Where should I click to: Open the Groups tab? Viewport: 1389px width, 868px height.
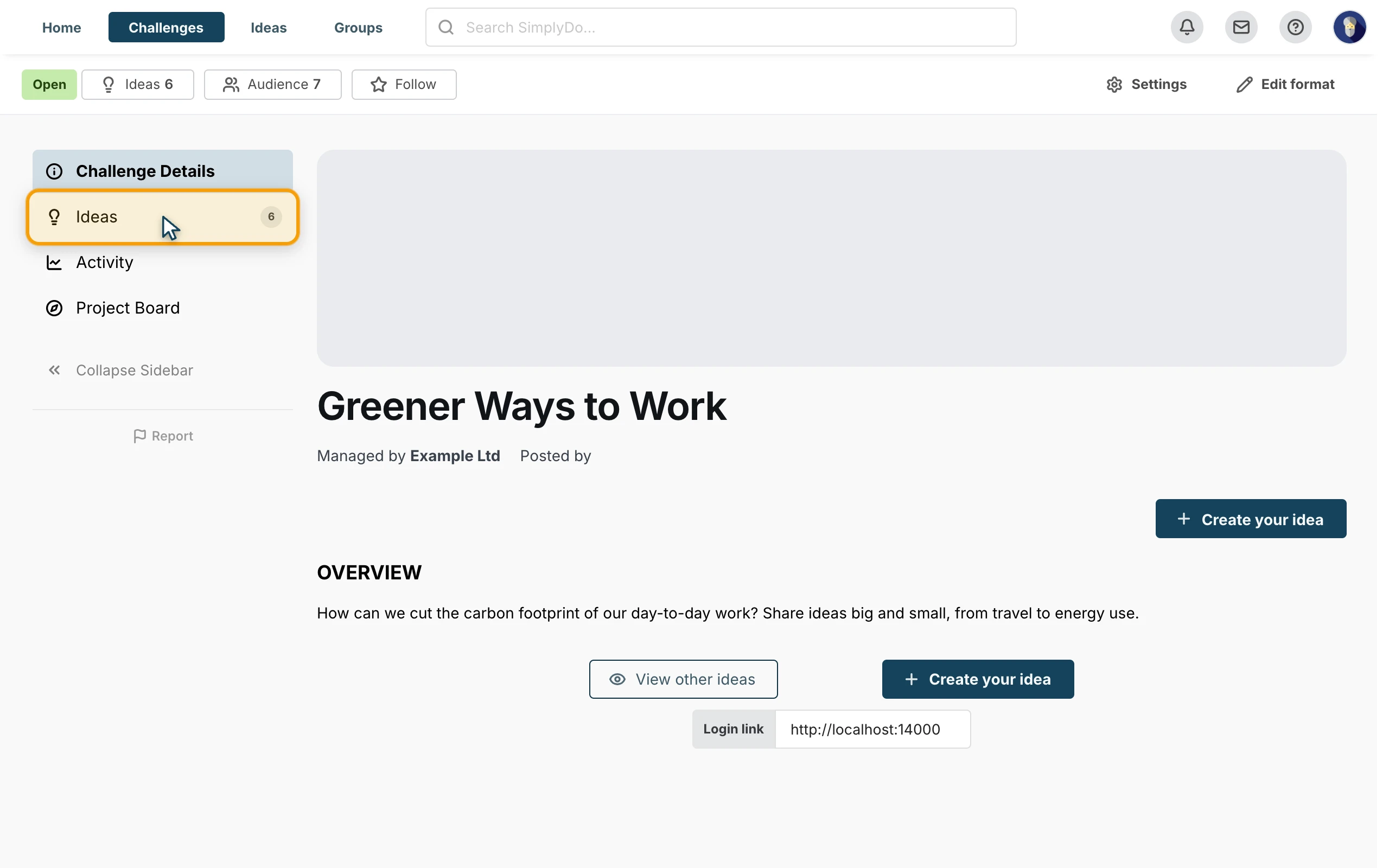tap(358, 27)
